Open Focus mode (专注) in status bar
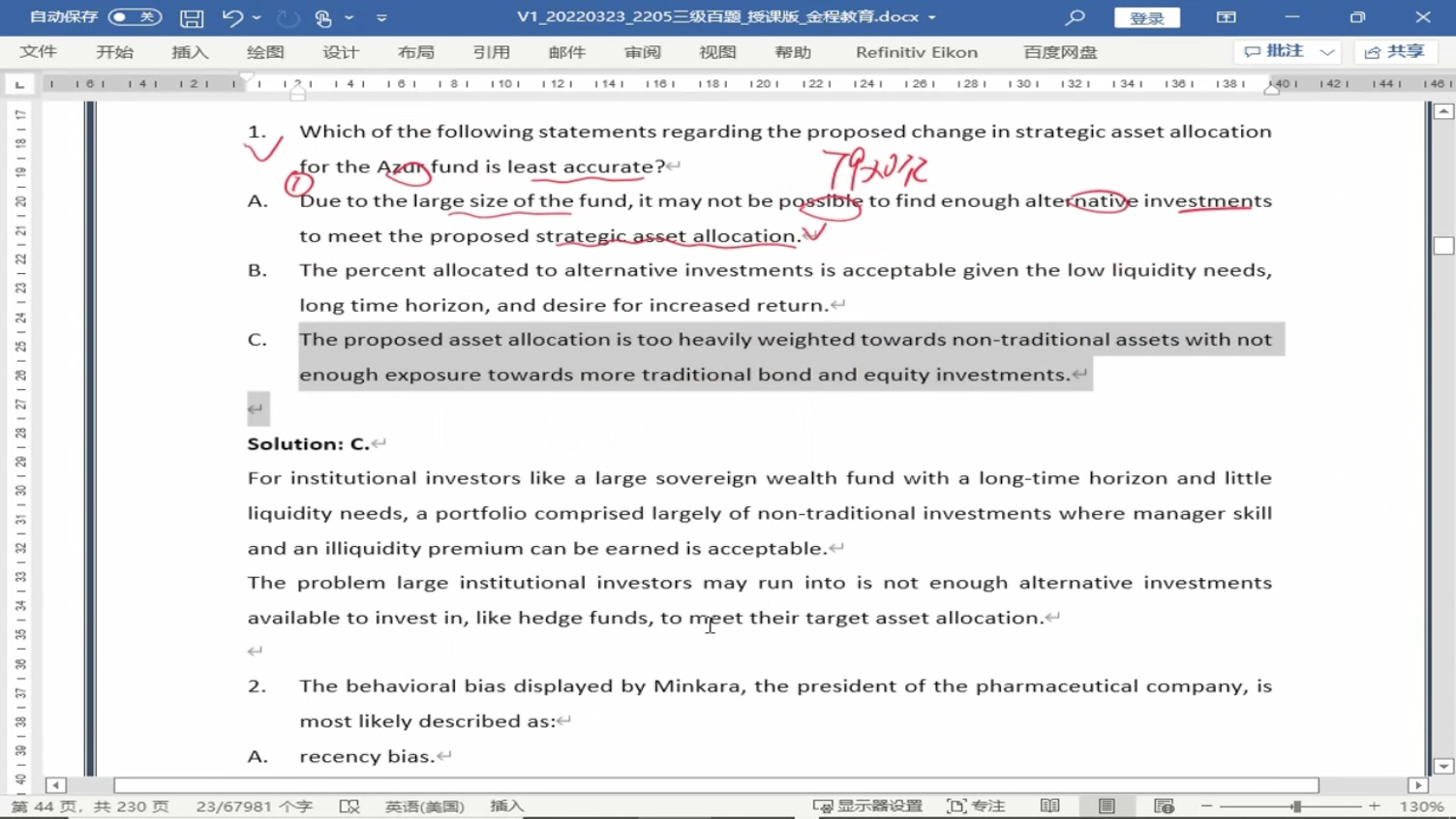1456x819 pixels. coord(976,806)
